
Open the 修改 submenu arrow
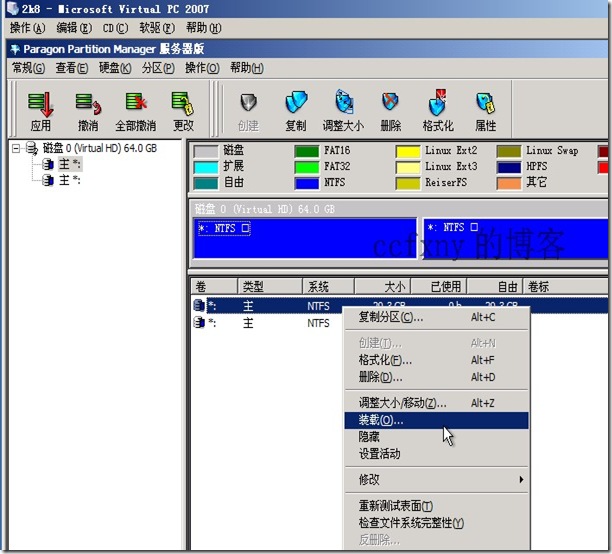521,479
